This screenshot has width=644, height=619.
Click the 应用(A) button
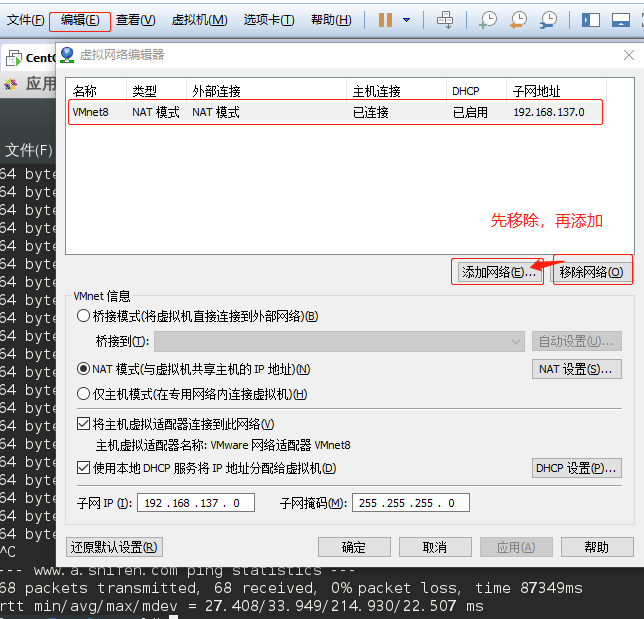point(516,547)
